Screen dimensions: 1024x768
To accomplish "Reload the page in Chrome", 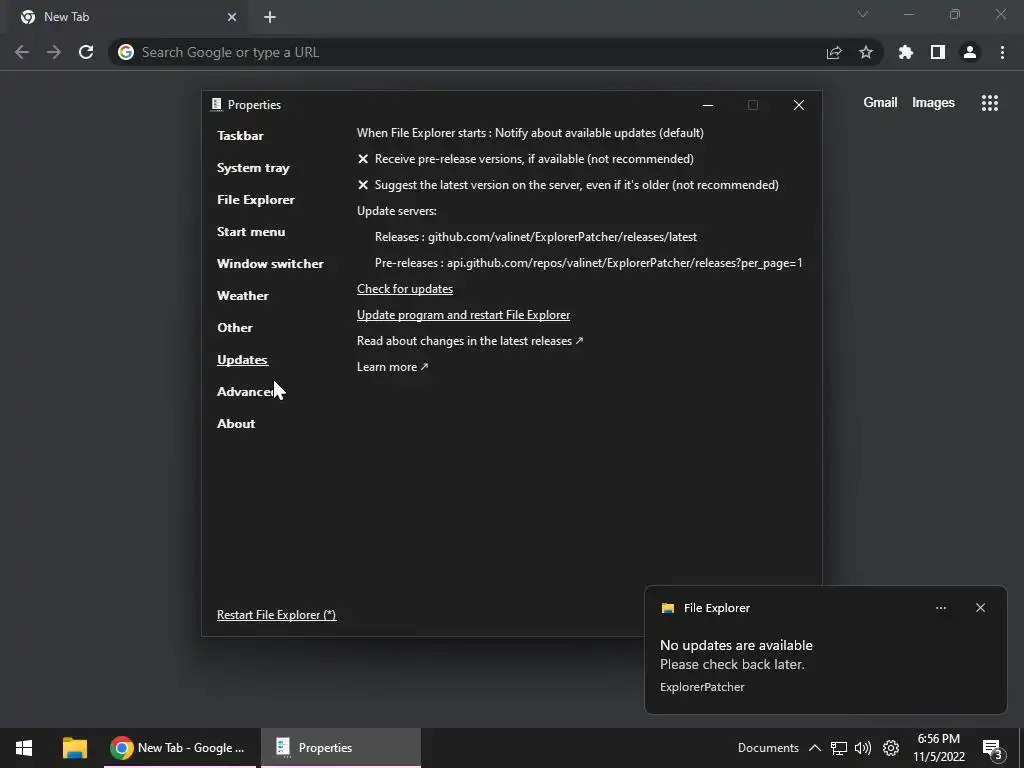I will (86, 52).
